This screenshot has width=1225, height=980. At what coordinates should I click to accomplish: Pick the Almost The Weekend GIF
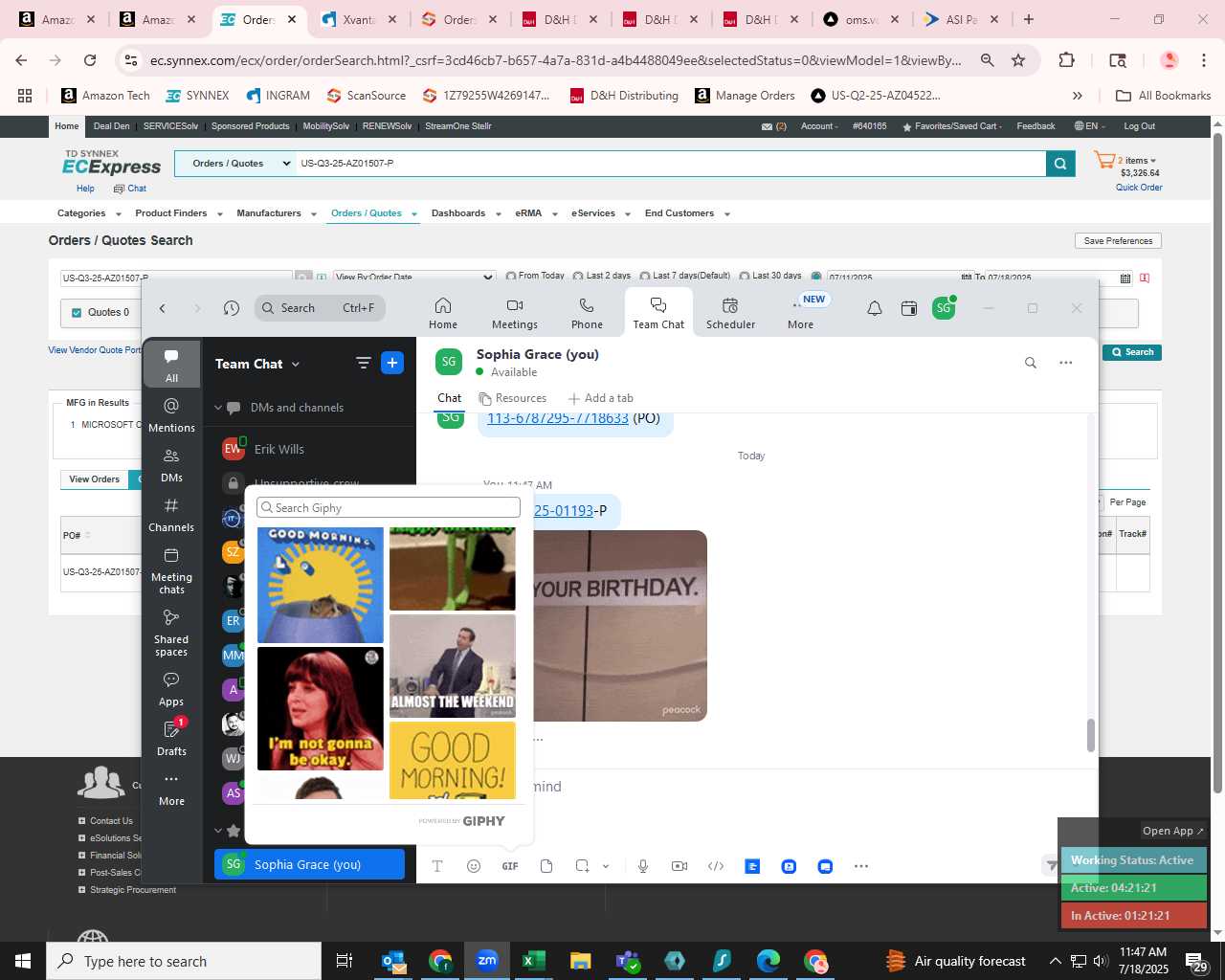(453, 666)
